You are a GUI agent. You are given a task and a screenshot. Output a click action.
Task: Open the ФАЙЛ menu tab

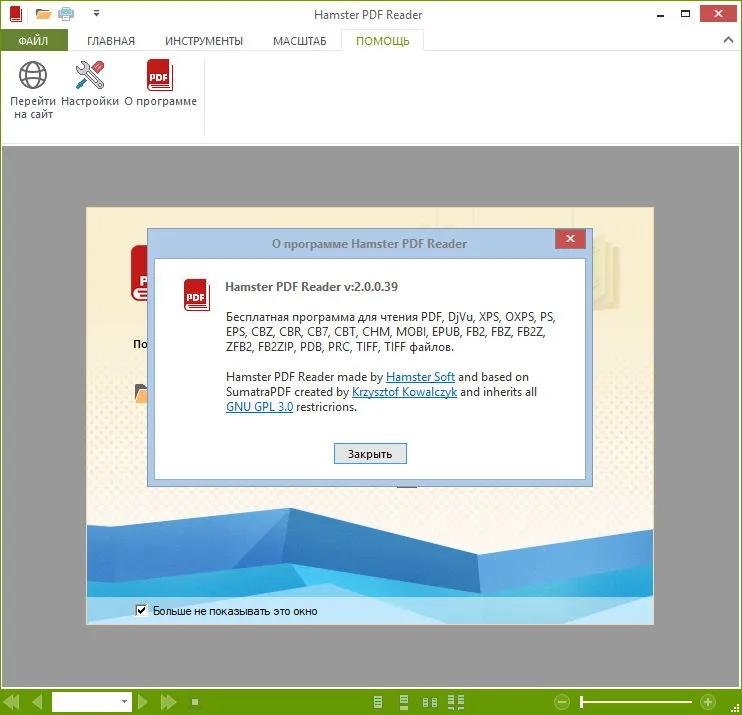pyautogui.click(x=34, y=41)
